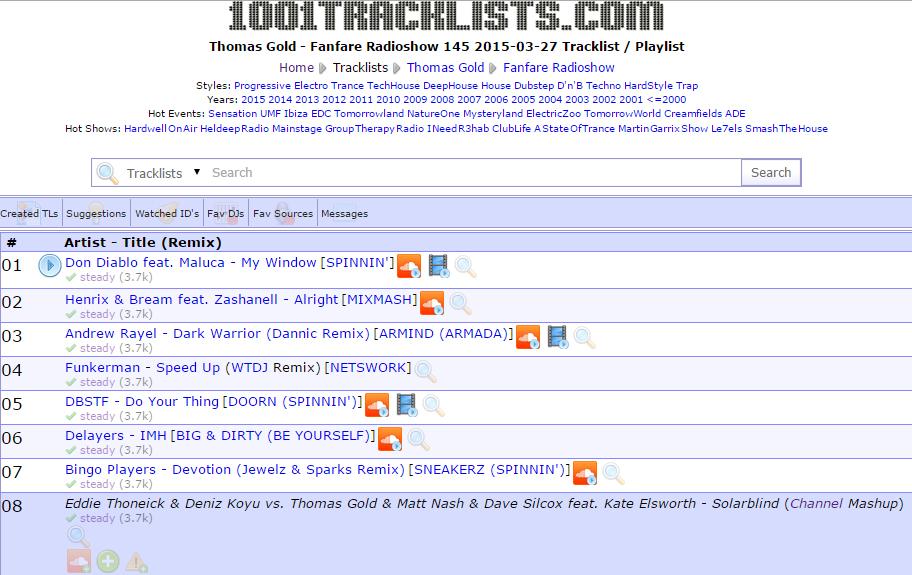Open Andrew Rayel Dark Warrior track link
912x575 pixels.
tap(218, 334)
